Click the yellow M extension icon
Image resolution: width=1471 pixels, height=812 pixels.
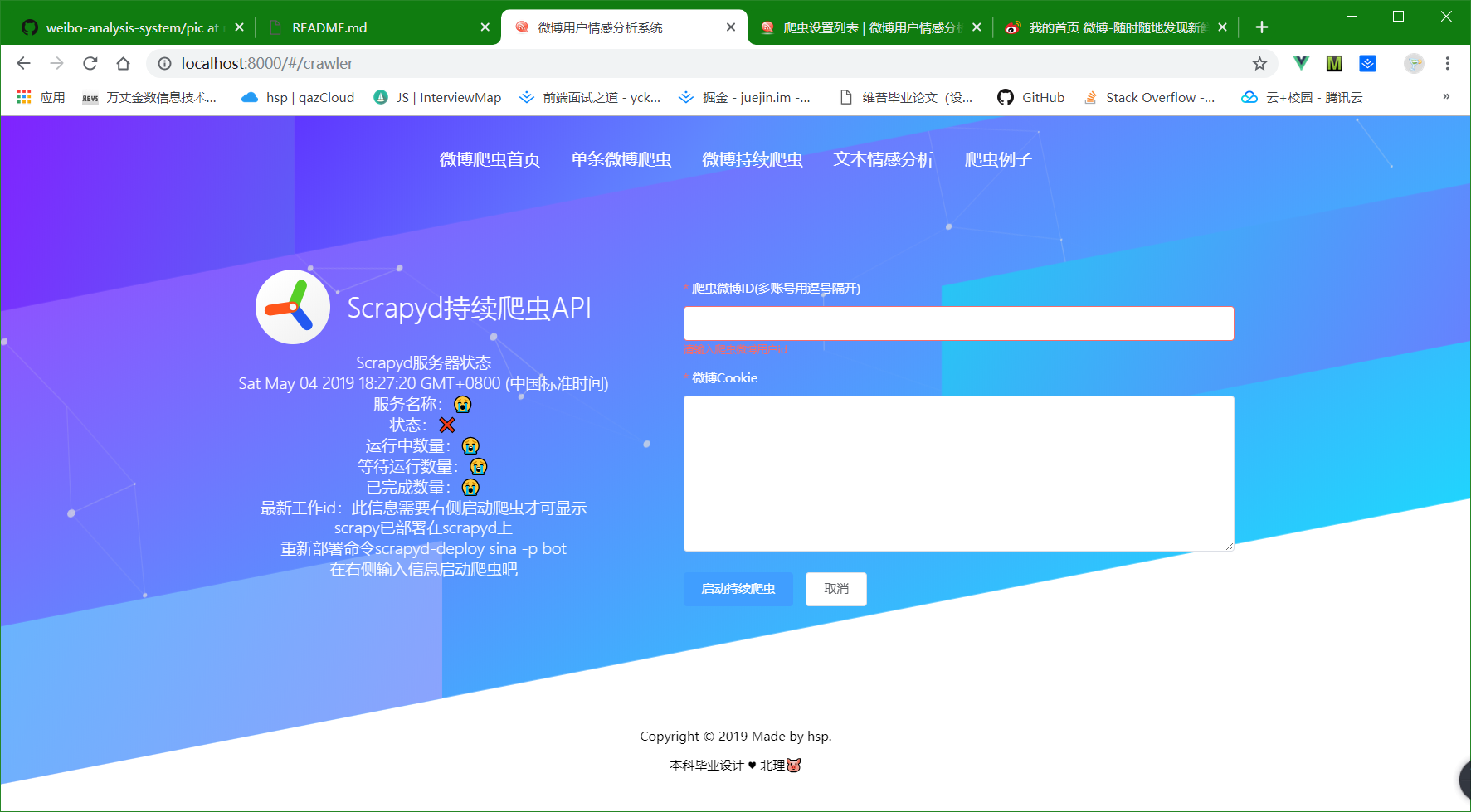pos(1334,63)
